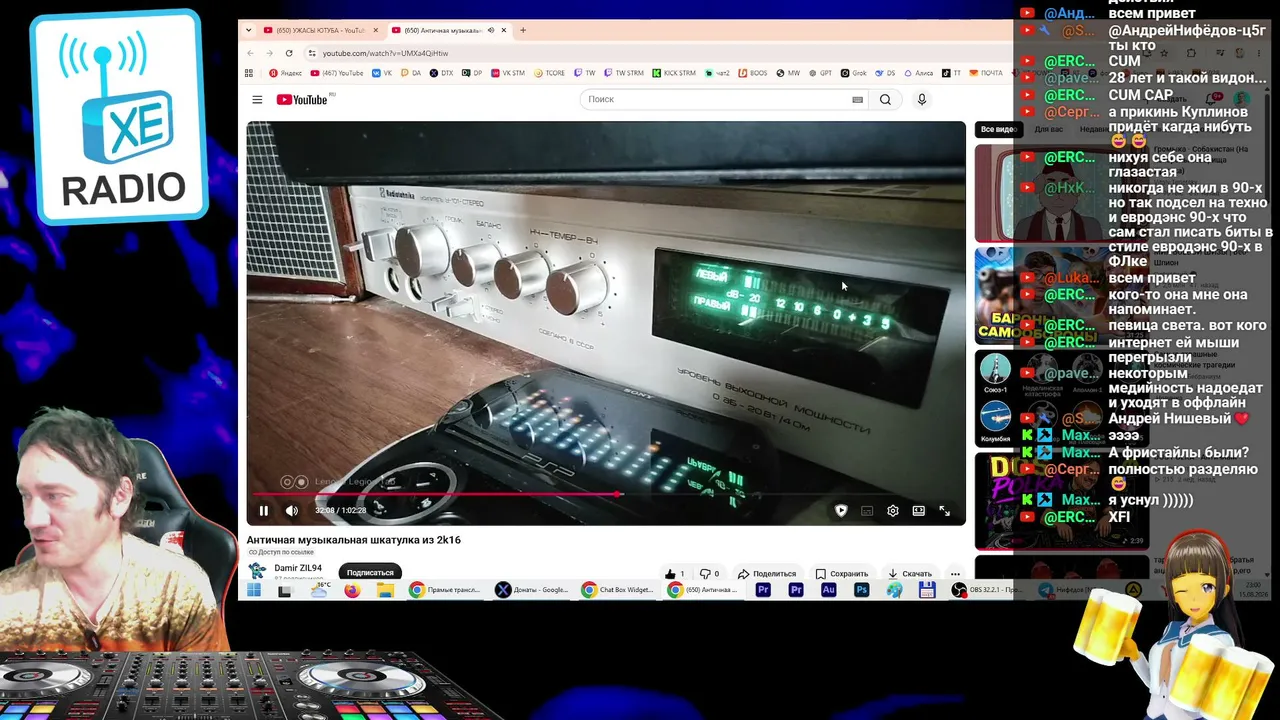This screenshot has height=720, width=1280.
Task: Open the TCORE bookmark
Action: [x=549, y=73]
